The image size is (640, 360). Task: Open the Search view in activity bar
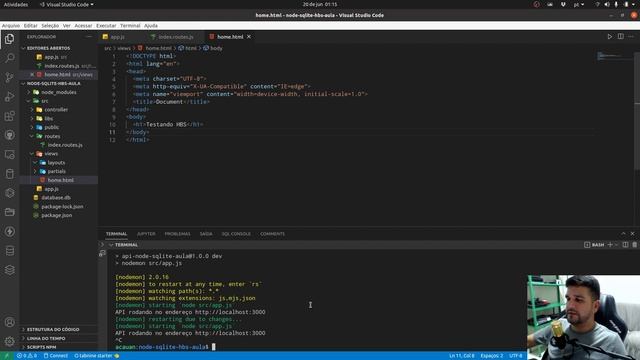pyautogui.click(x=9, y=58)
